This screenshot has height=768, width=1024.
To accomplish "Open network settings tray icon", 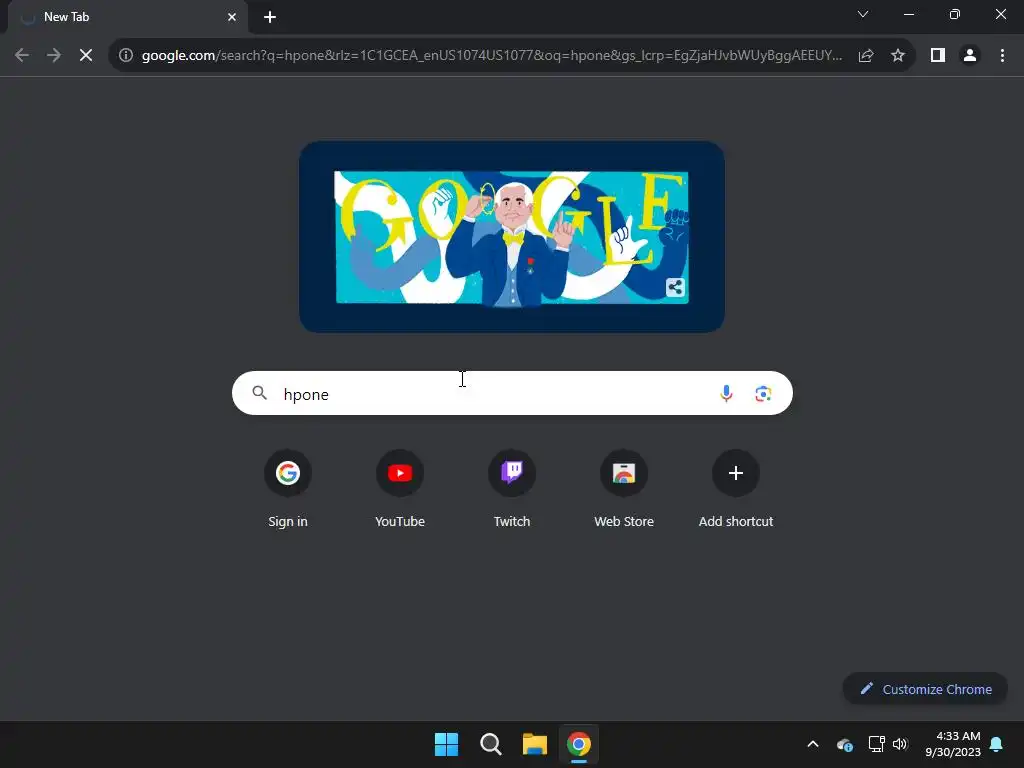I will pyautogui.click(x=876, y=744).
